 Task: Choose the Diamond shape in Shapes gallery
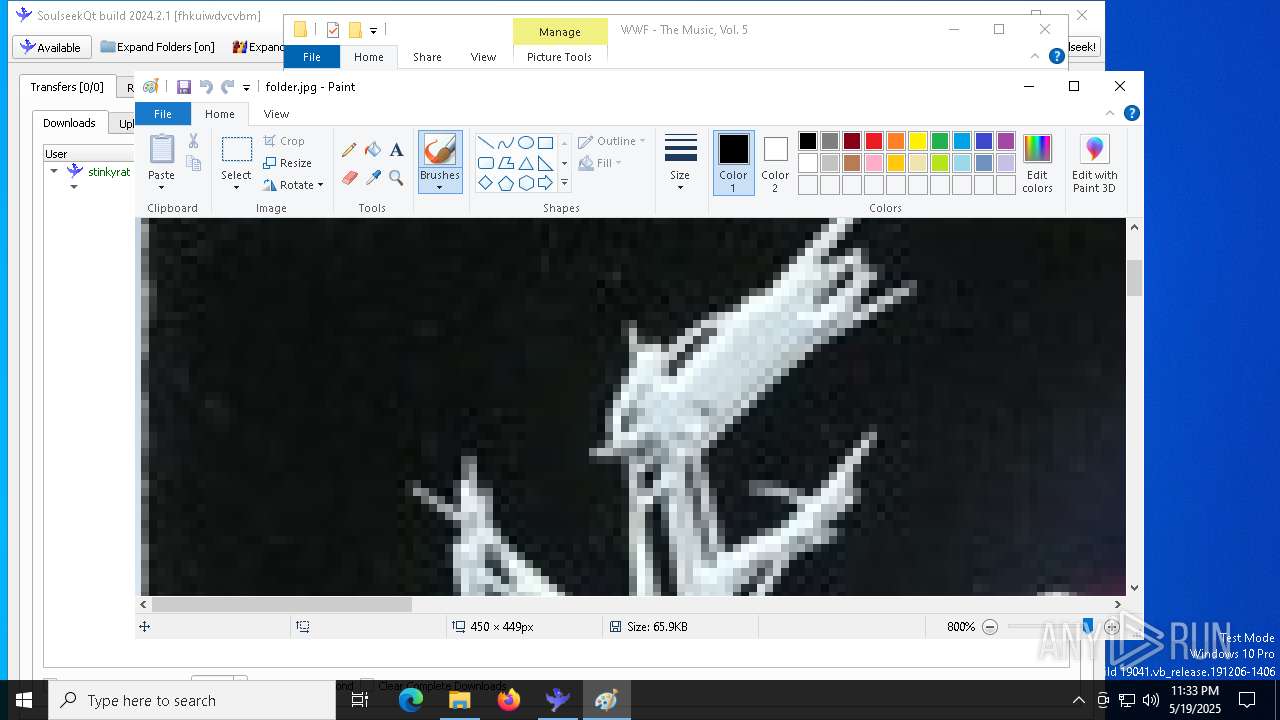tap(485, 183)
